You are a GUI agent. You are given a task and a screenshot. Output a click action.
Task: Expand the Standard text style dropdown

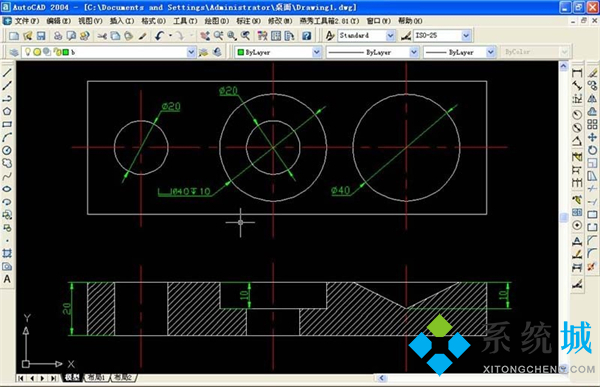pos(390,36)
